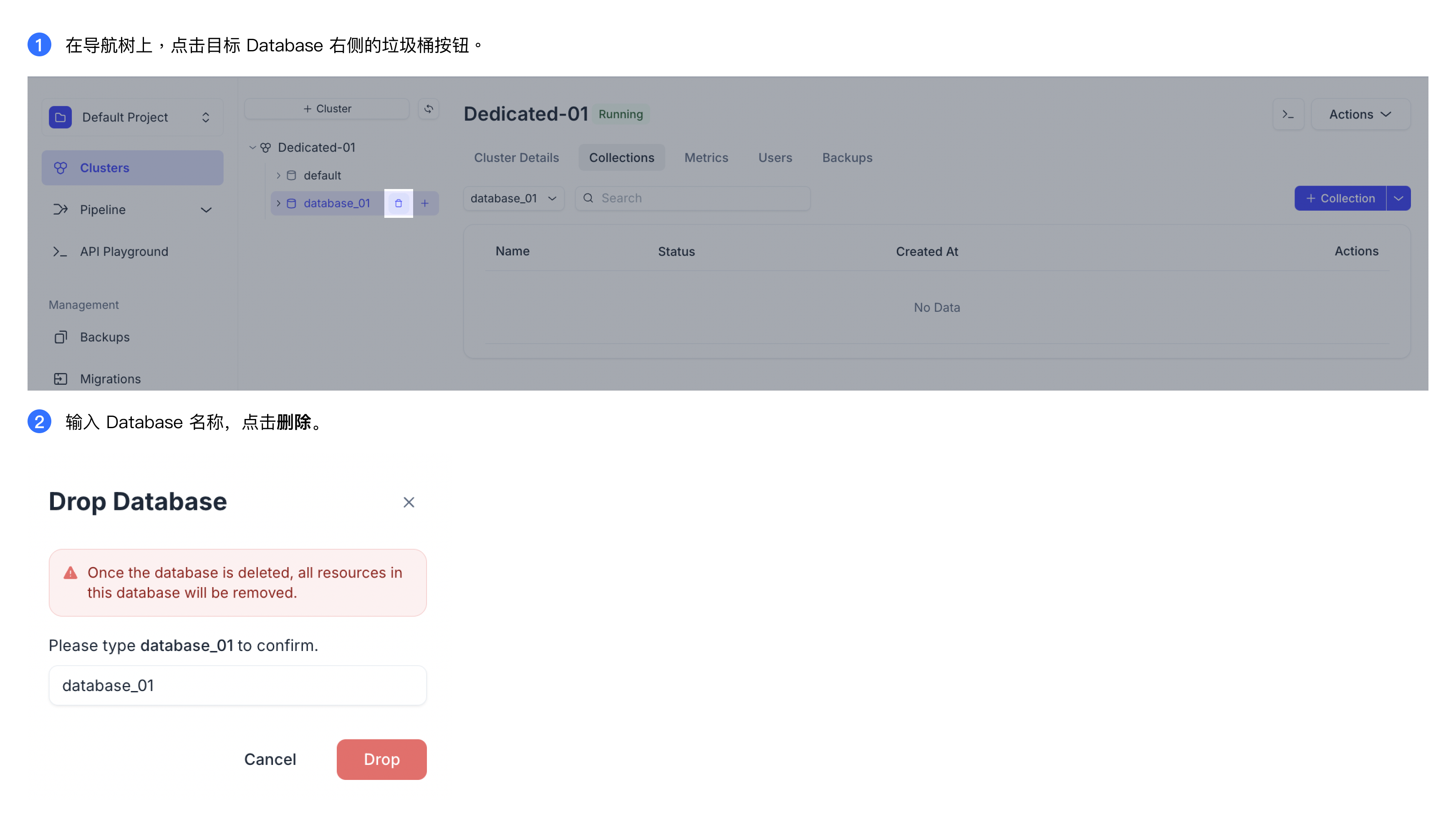Click the plus icon beside database_01
The image size is (1456, 830).
426,203
